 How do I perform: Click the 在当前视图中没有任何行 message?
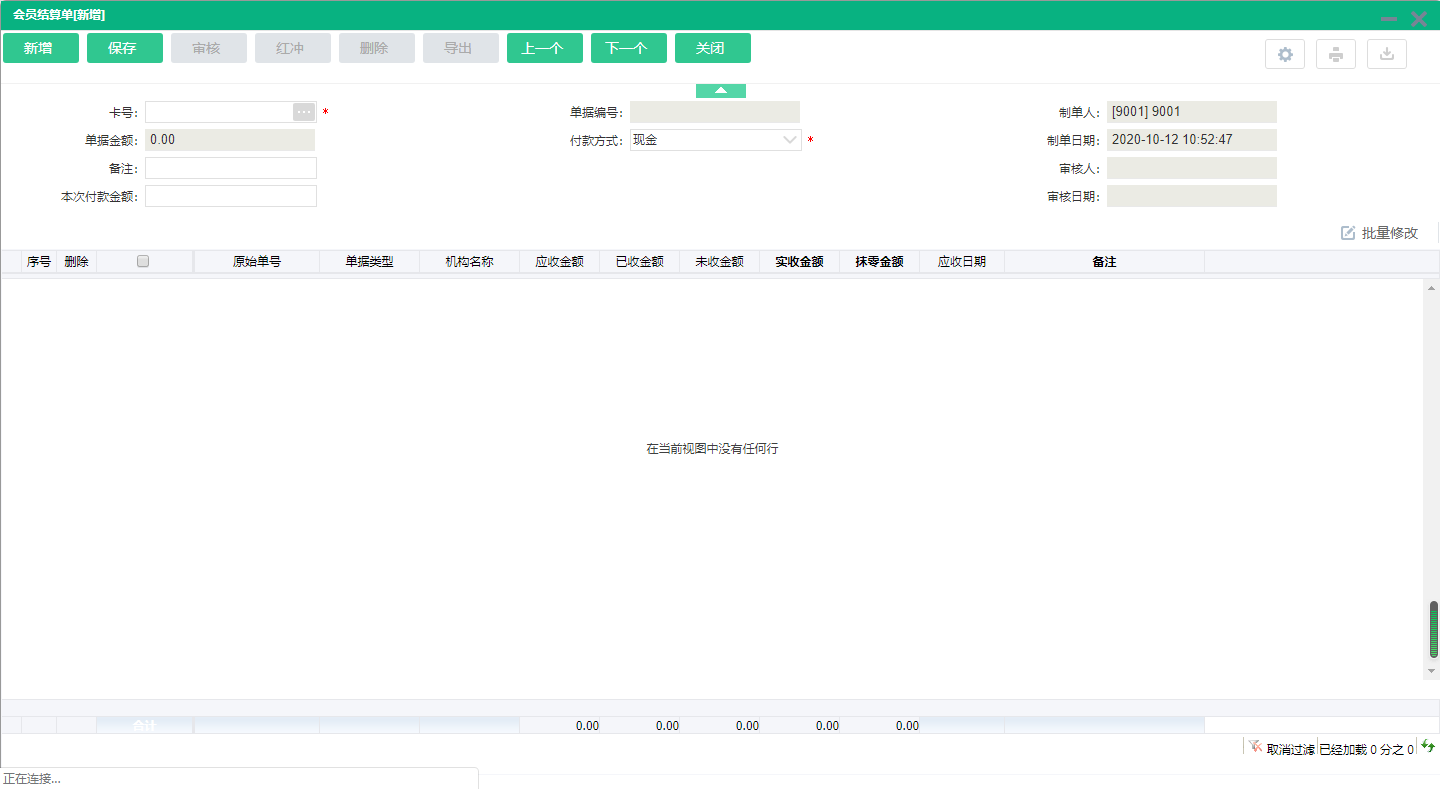click(712, 449)
